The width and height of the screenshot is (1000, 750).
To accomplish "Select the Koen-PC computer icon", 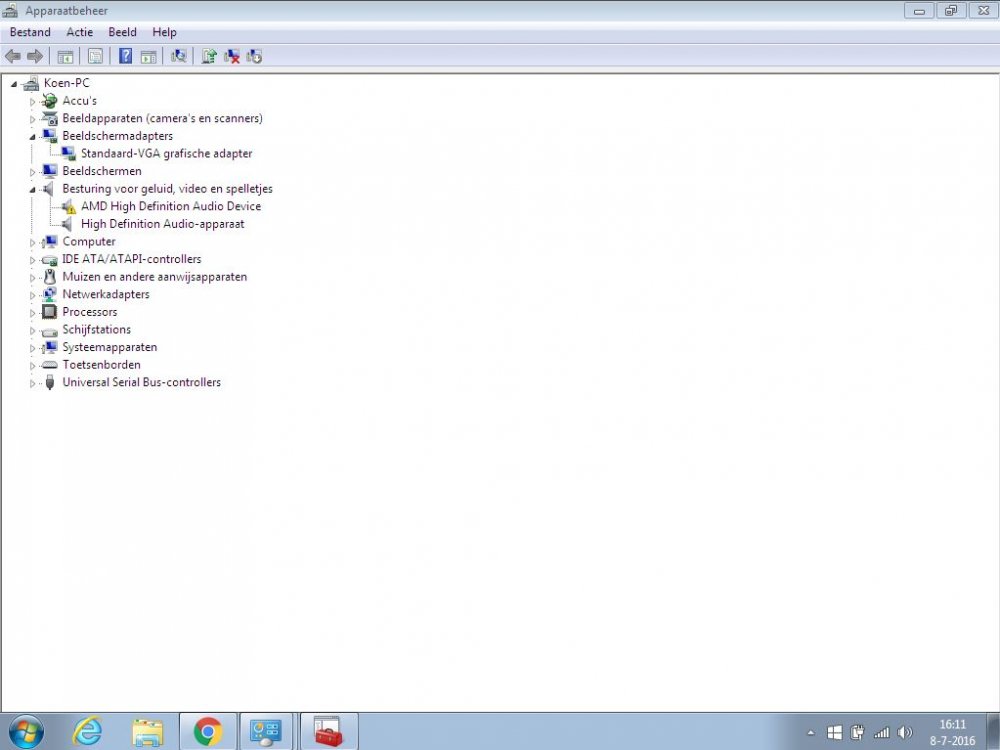I will point(30,83).
